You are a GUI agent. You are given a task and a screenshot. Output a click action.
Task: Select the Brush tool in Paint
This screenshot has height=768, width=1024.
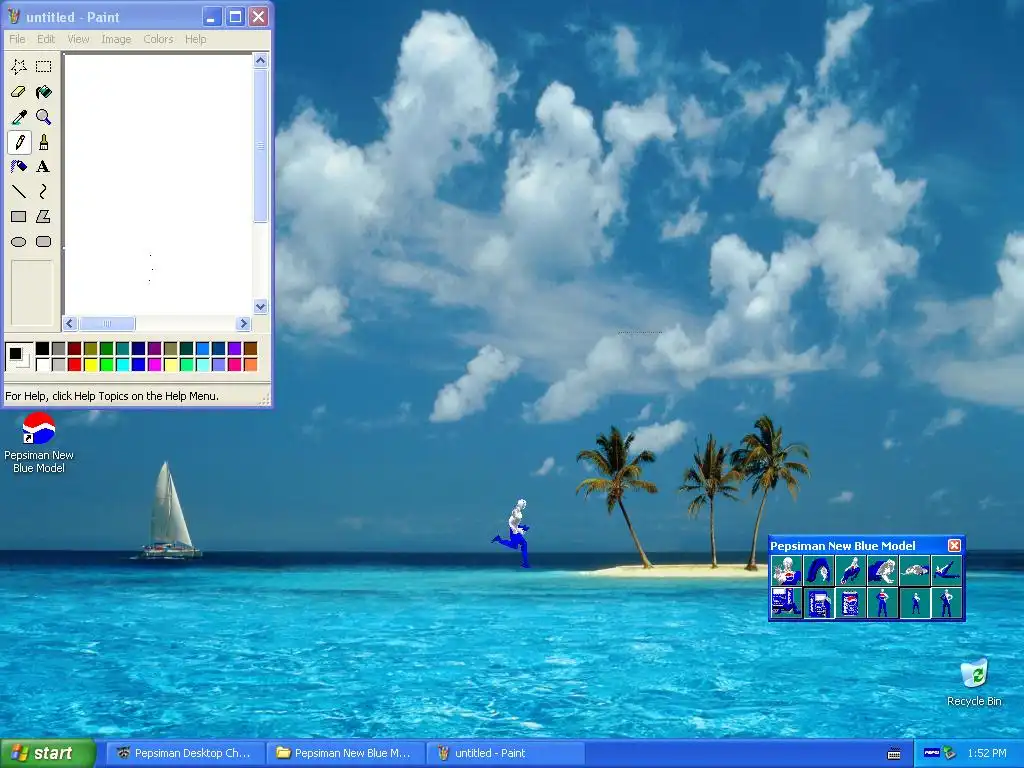(x=43, y=142)
